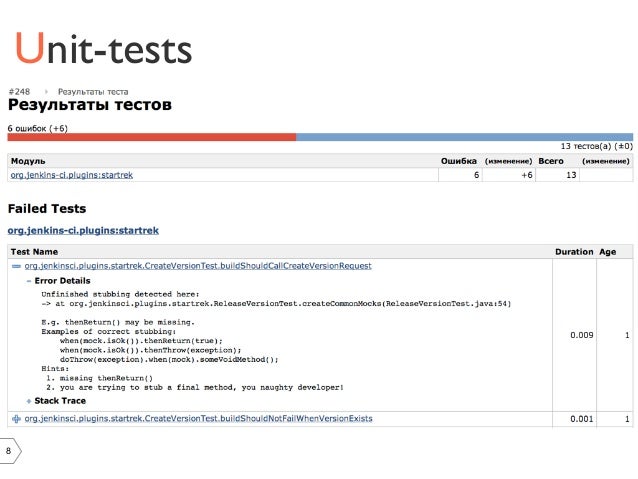Click the #248 build breadcrumb
638x479 pixels.
19,91
